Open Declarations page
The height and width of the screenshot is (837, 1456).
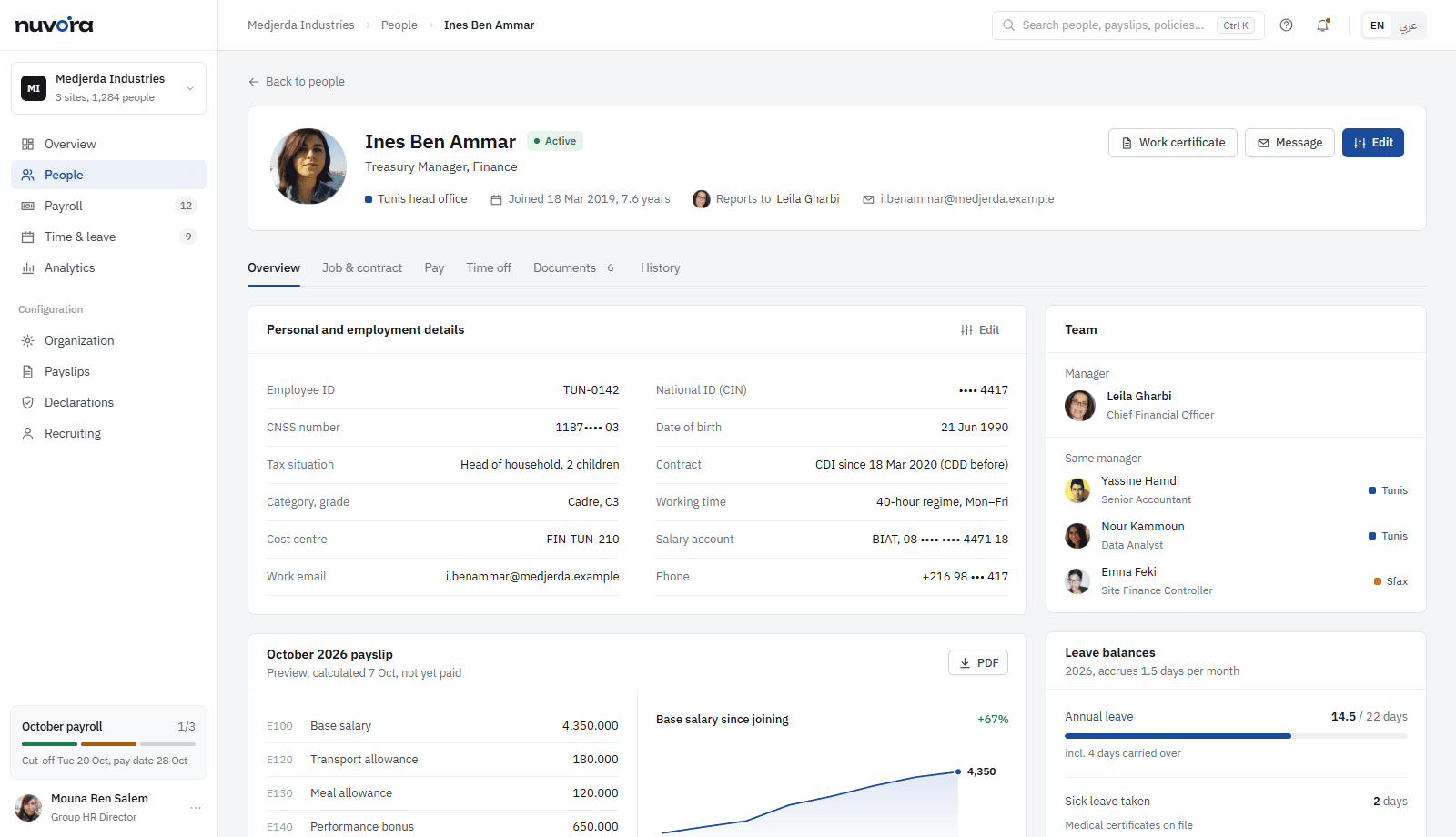pos(108,402)
